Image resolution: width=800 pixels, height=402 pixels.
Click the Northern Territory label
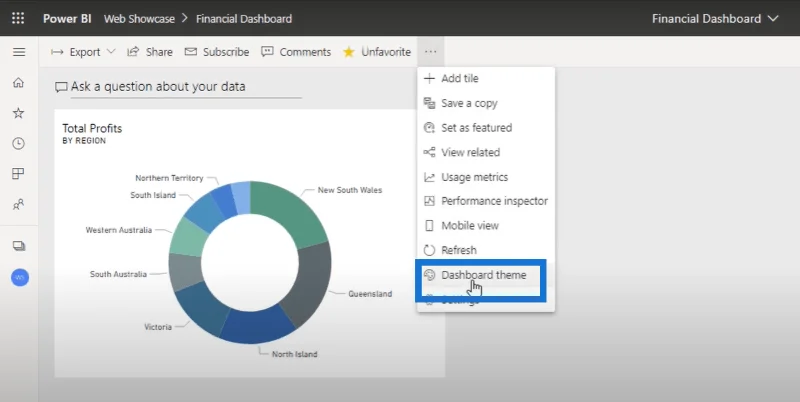pos(169,179)
